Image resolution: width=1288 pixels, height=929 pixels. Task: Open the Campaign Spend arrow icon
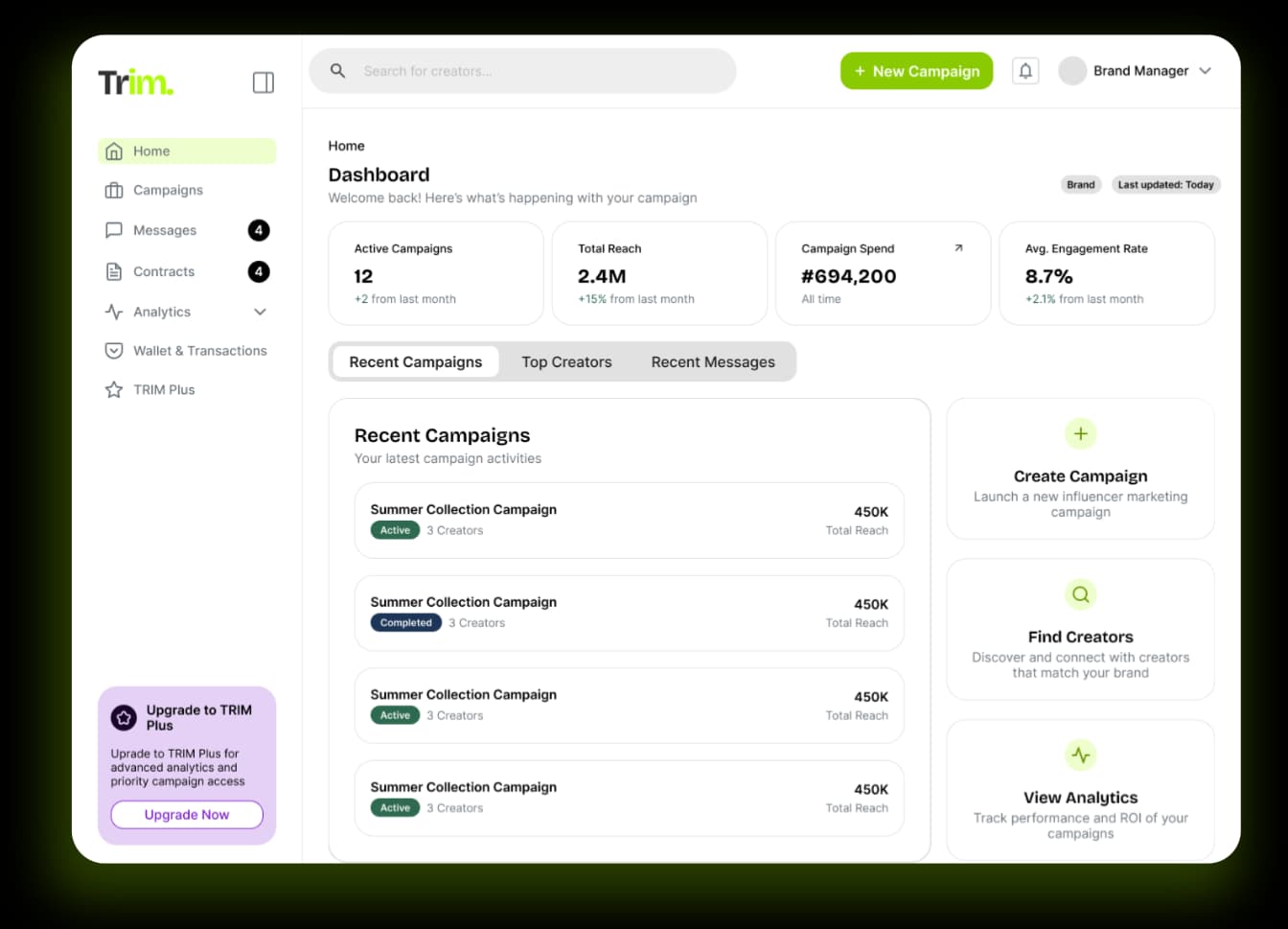coord(958,248)
